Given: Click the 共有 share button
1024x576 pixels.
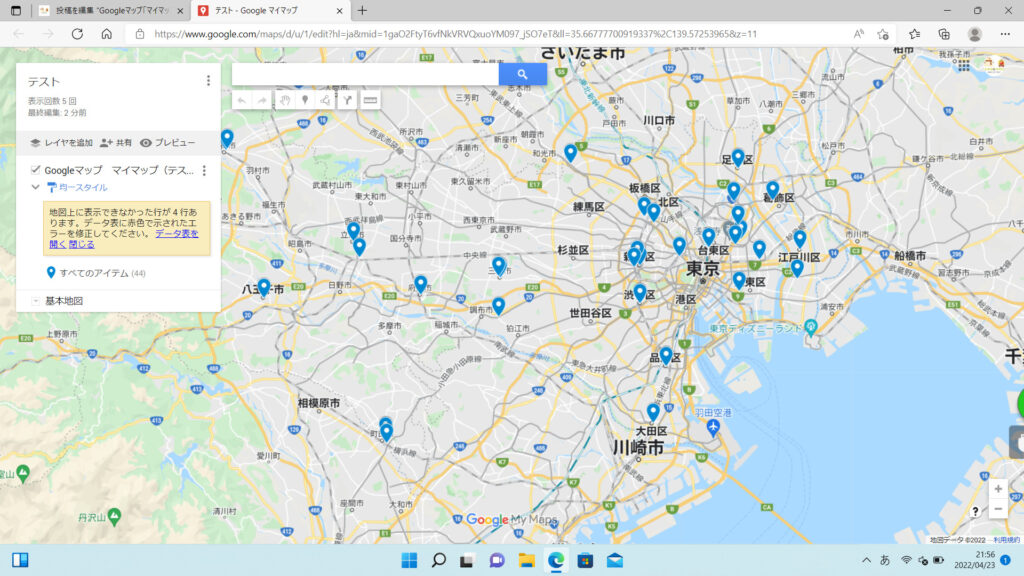Looking at the screenshot, I should [116, 143].
